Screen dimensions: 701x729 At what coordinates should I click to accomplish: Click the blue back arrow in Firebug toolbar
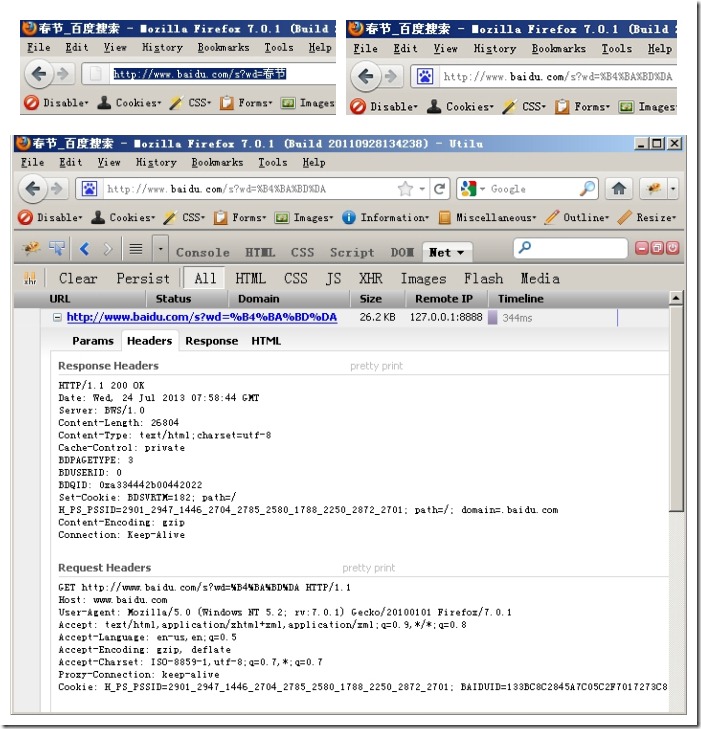coord(84,249)
